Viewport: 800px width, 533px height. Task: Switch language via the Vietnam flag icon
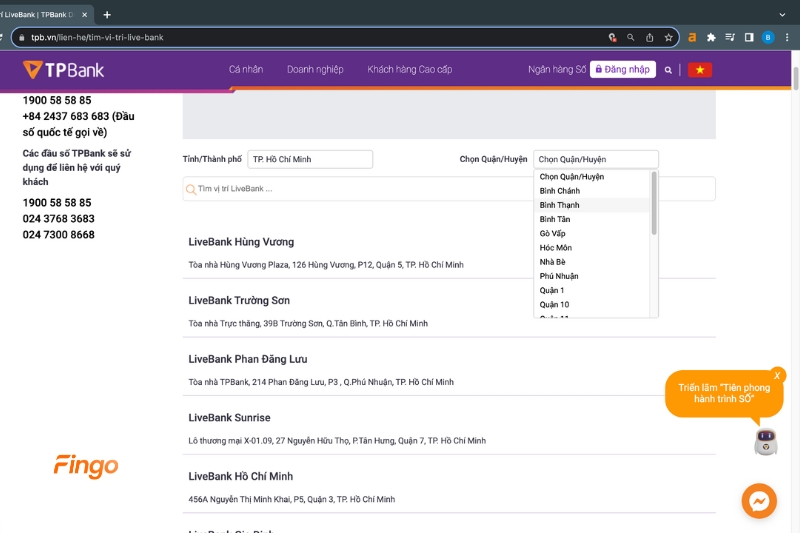click(x=700, y=70)
